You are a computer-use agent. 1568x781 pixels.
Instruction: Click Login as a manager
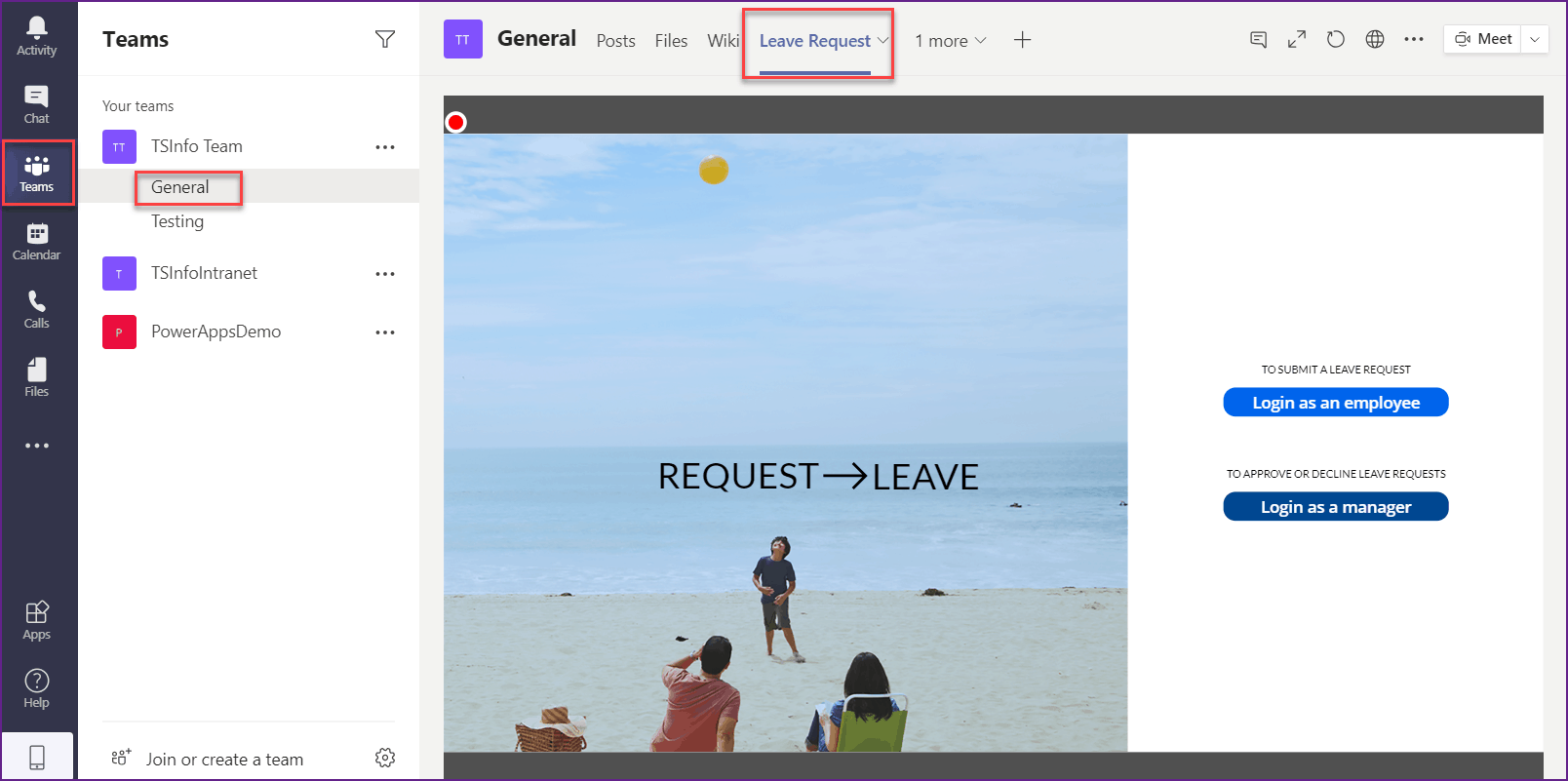point(1336,507)
